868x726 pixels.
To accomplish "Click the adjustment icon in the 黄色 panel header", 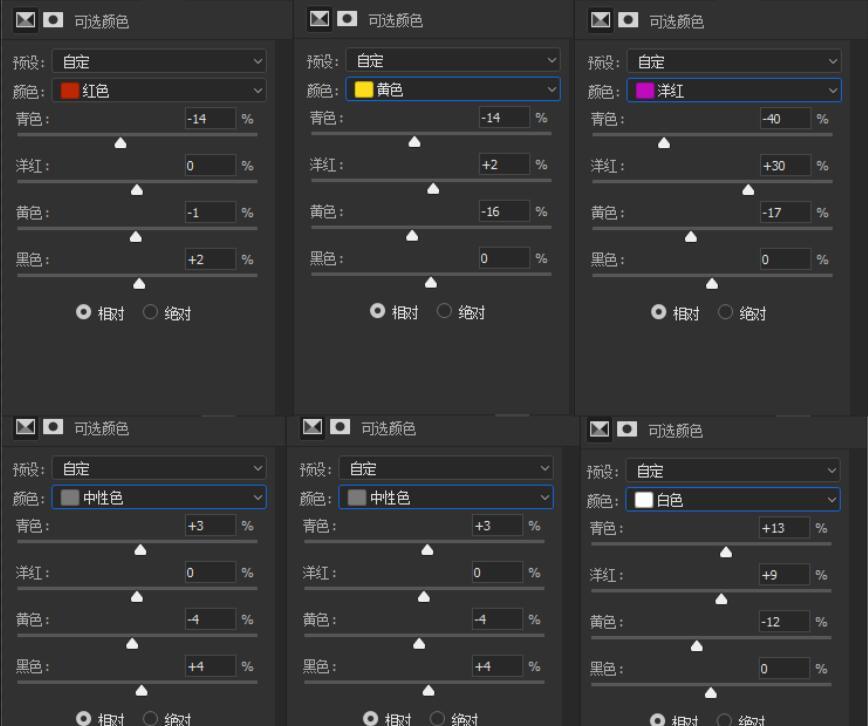I will (320, 19).
